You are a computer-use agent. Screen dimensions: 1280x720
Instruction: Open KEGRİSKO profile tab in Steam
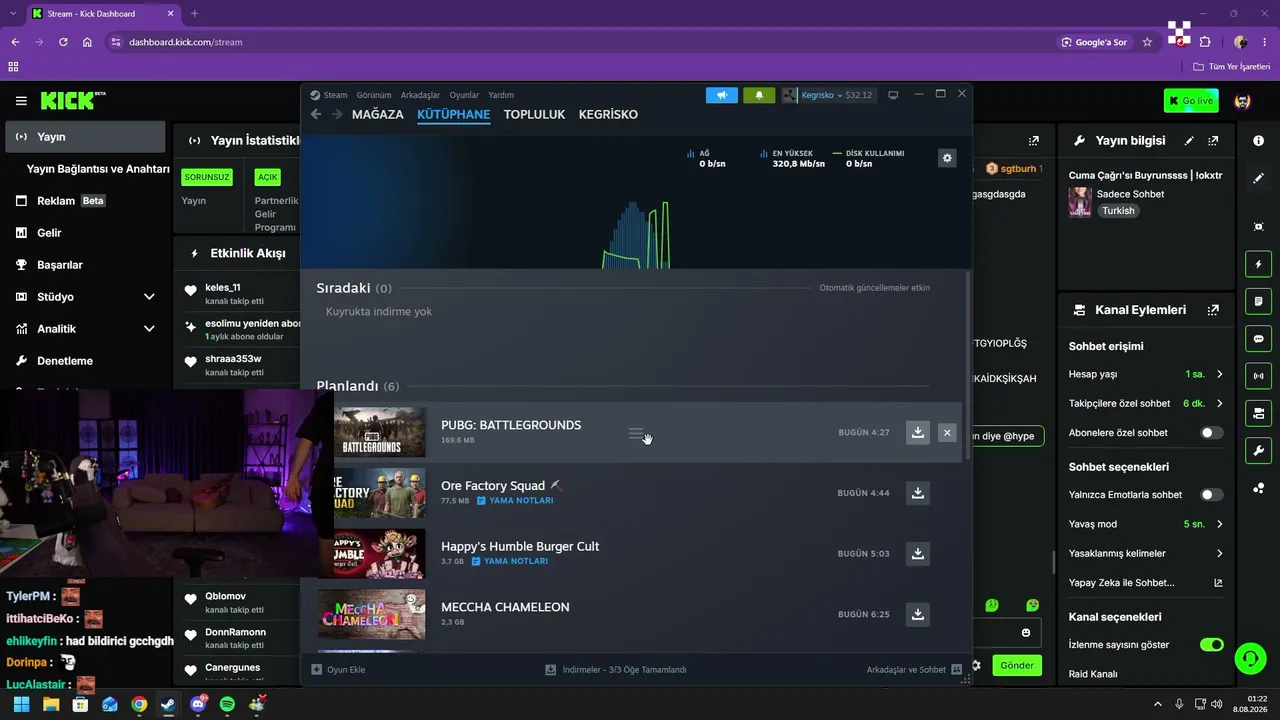pyautogui.click(x=608, y=114)
